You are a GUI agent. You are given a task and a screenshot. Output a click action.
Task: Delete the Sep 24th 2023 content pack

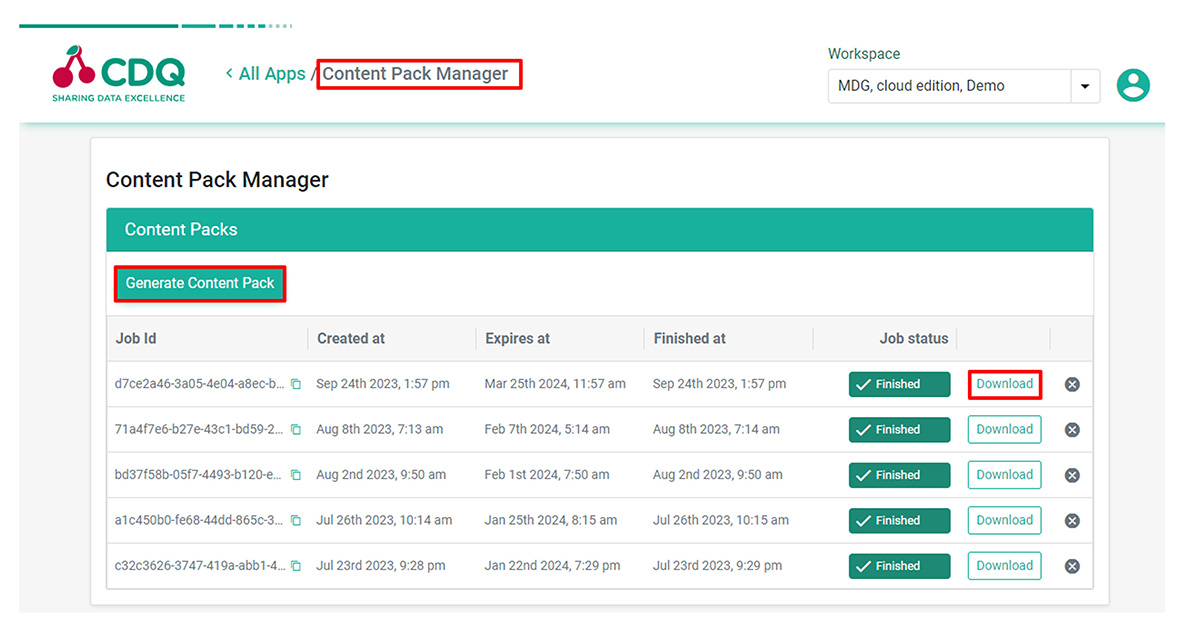click(x=1072, y=384)
